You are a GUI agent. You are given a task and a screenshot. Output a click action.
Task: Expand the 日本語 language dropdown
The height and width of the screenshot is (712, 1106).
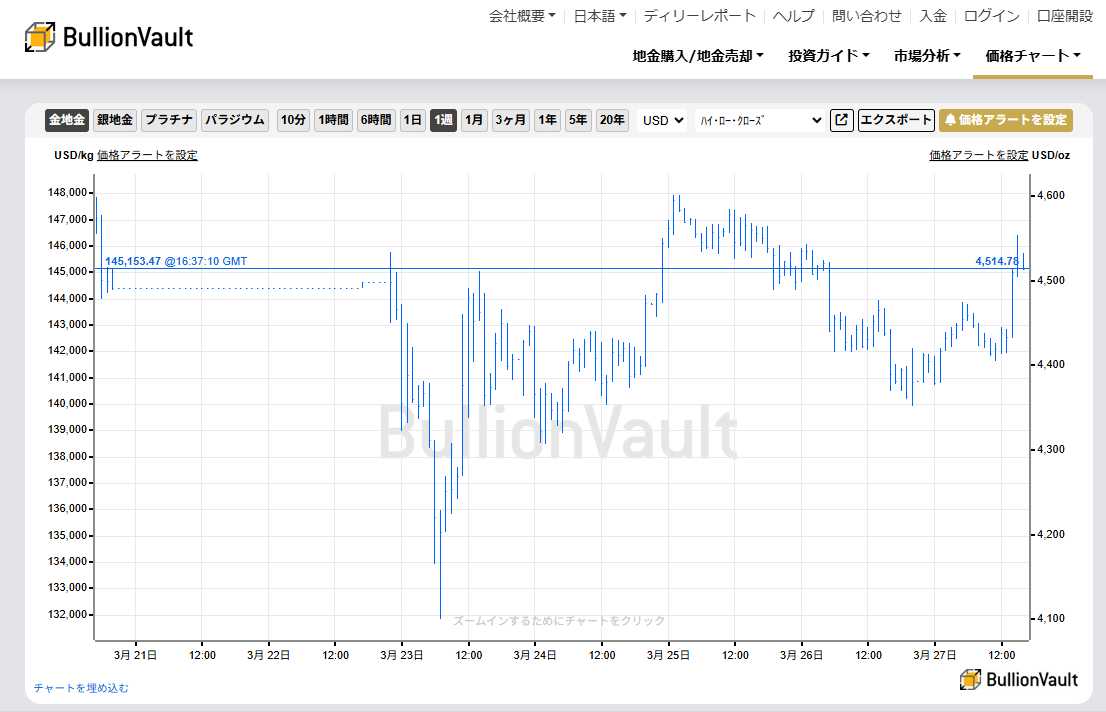tap(597, 16)
